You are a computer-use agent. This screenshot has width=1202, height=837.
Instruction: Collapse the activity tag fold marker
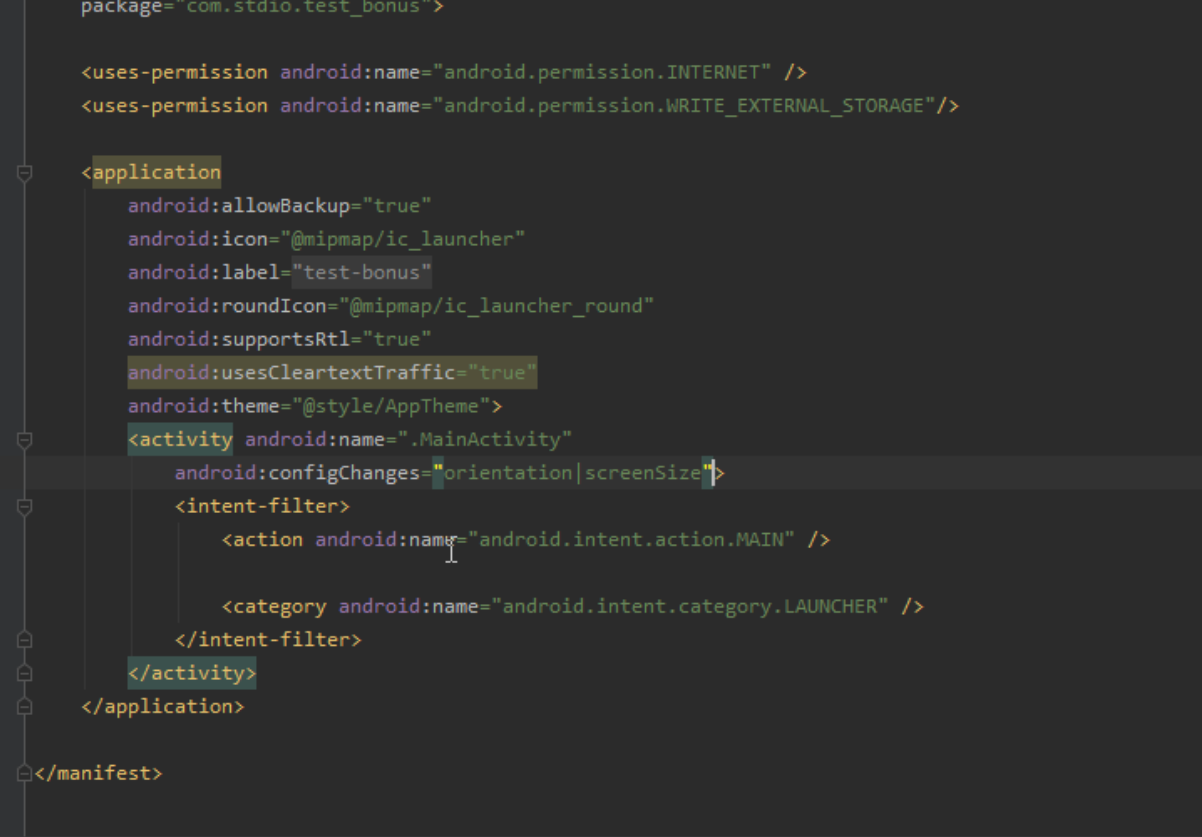coord(25,440)
